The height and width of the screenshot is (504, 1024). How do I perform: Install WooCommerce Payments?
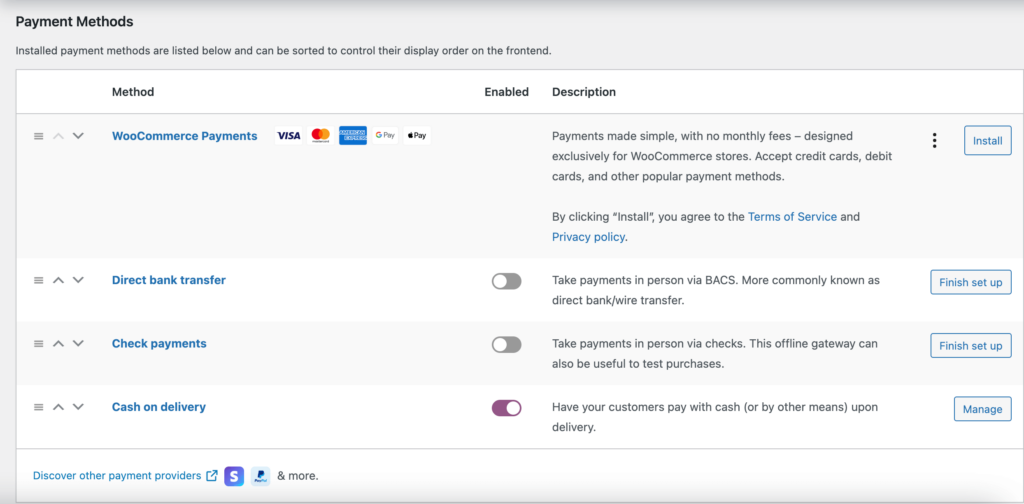[x=987, y=141]
